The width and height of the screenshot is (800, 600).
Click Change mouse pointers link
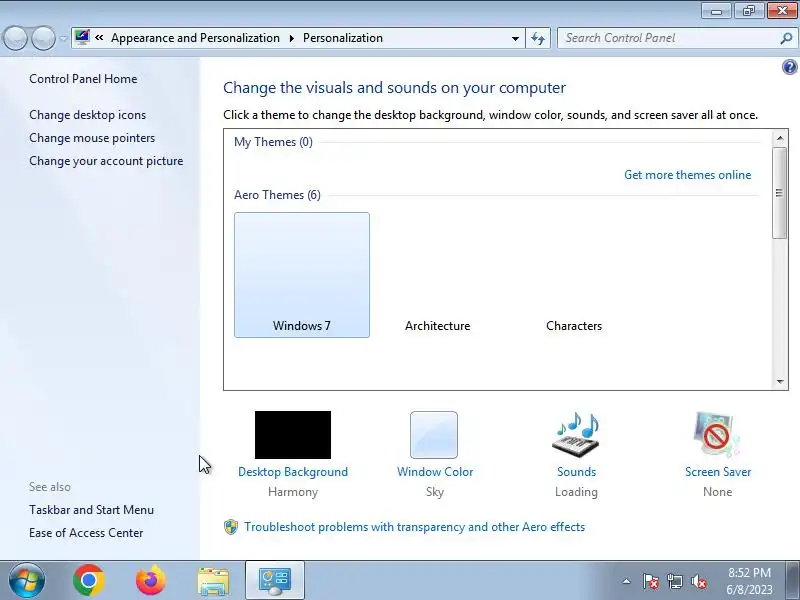pyautogui.click(x=92, y=138)
